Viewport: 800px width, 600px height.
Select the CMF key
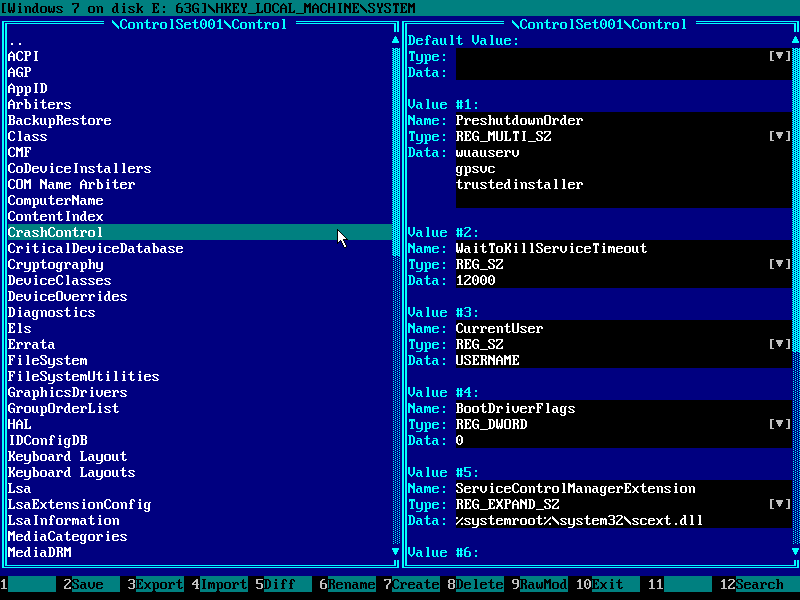199,152
